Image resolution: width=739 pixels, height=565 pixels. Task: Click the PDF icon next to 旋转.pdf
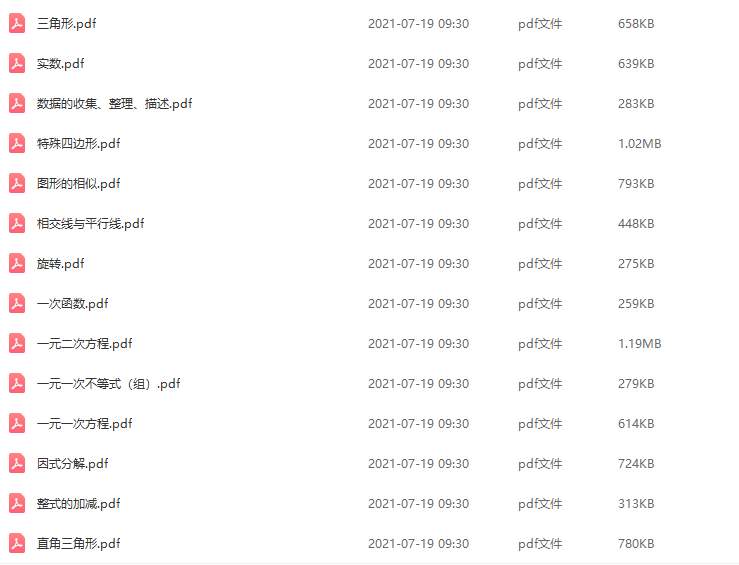click(x=17, y=263)
